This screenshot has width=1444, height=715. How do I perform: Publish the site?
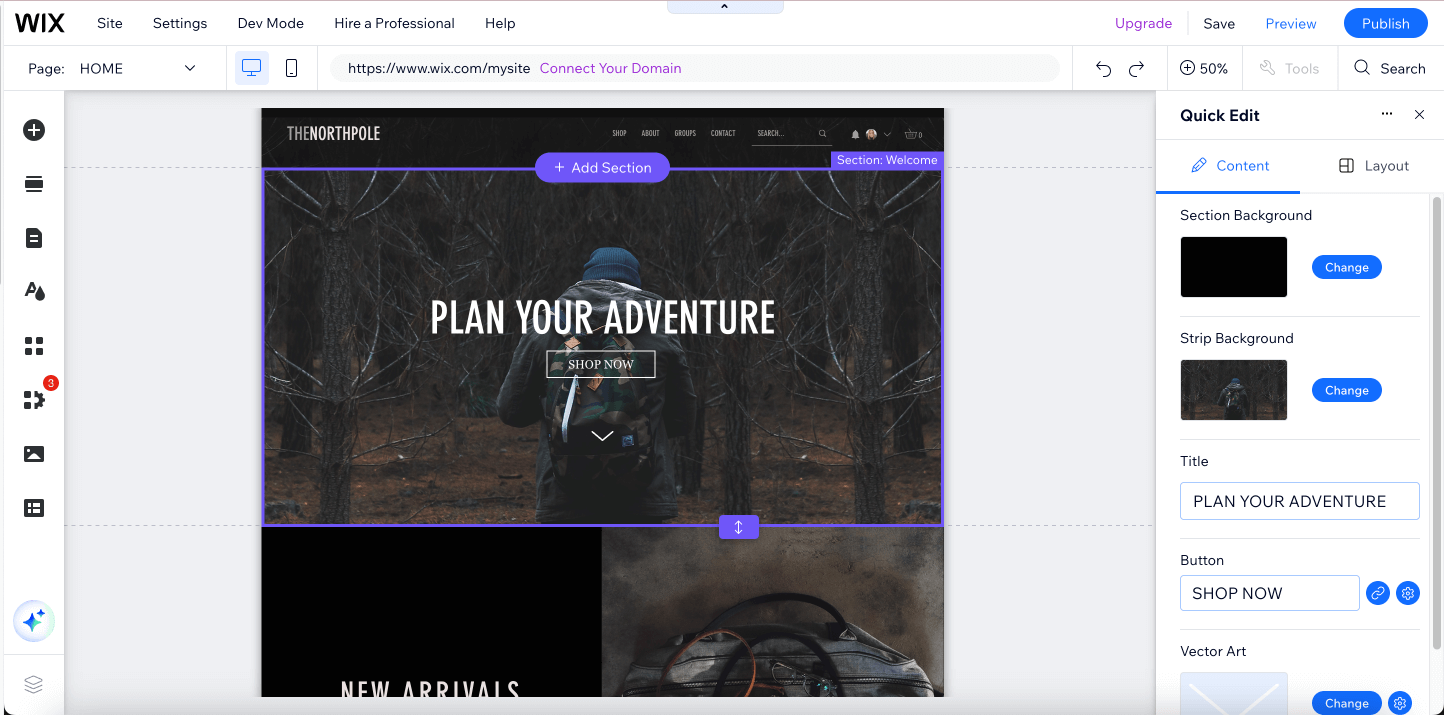[x=1386, y=23]
